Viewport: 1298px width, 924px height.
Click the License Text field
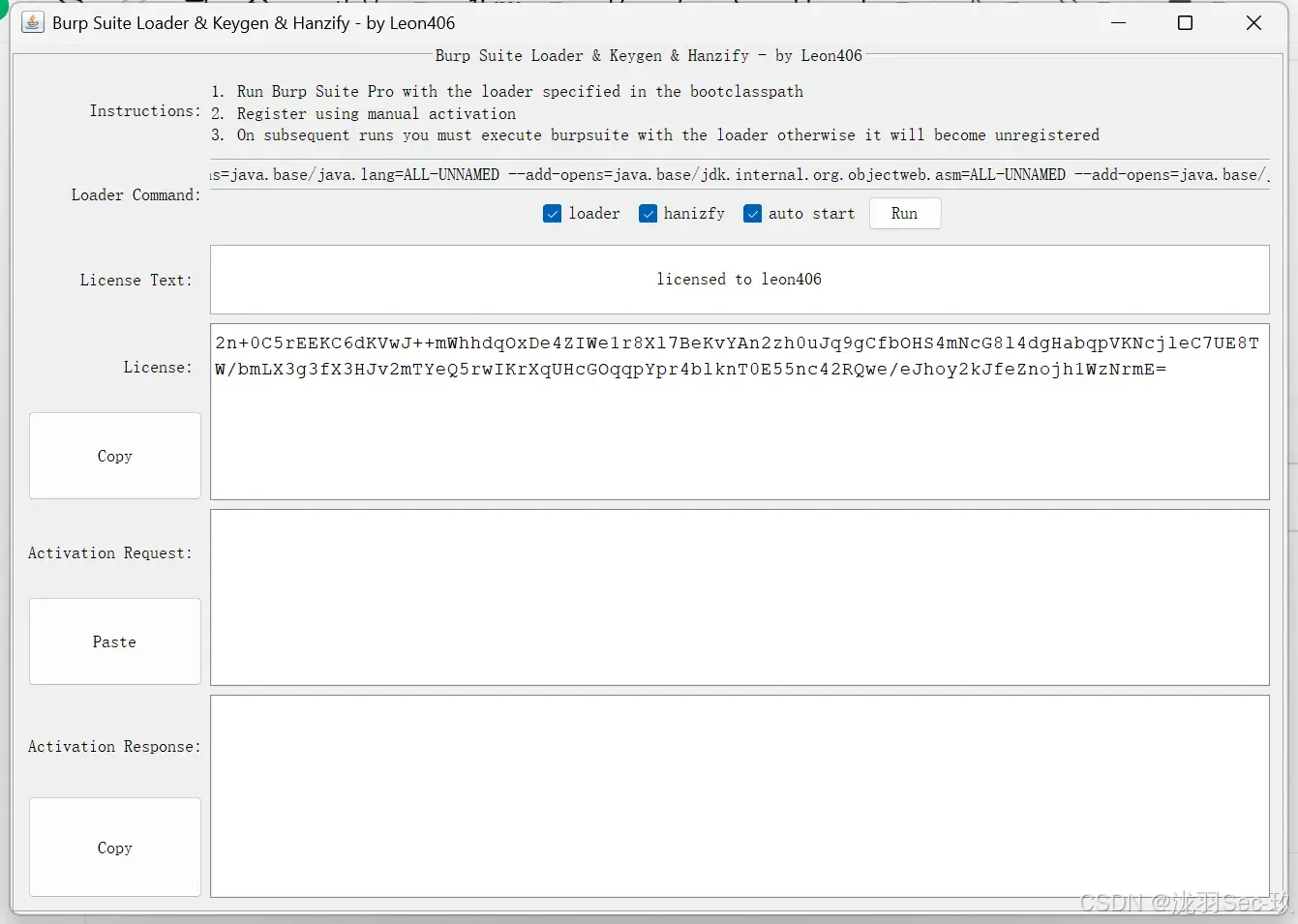click(740, 280)
